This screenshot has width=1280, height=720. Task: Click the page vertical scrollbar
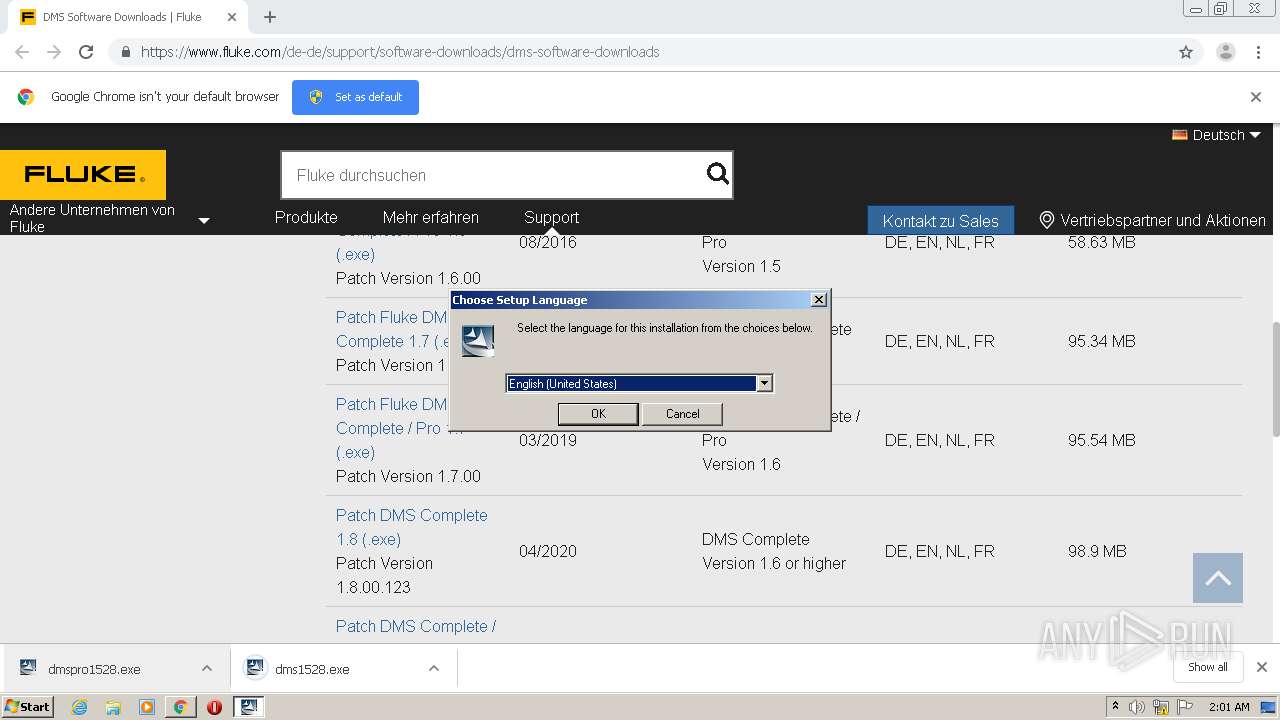(1275, 379)
